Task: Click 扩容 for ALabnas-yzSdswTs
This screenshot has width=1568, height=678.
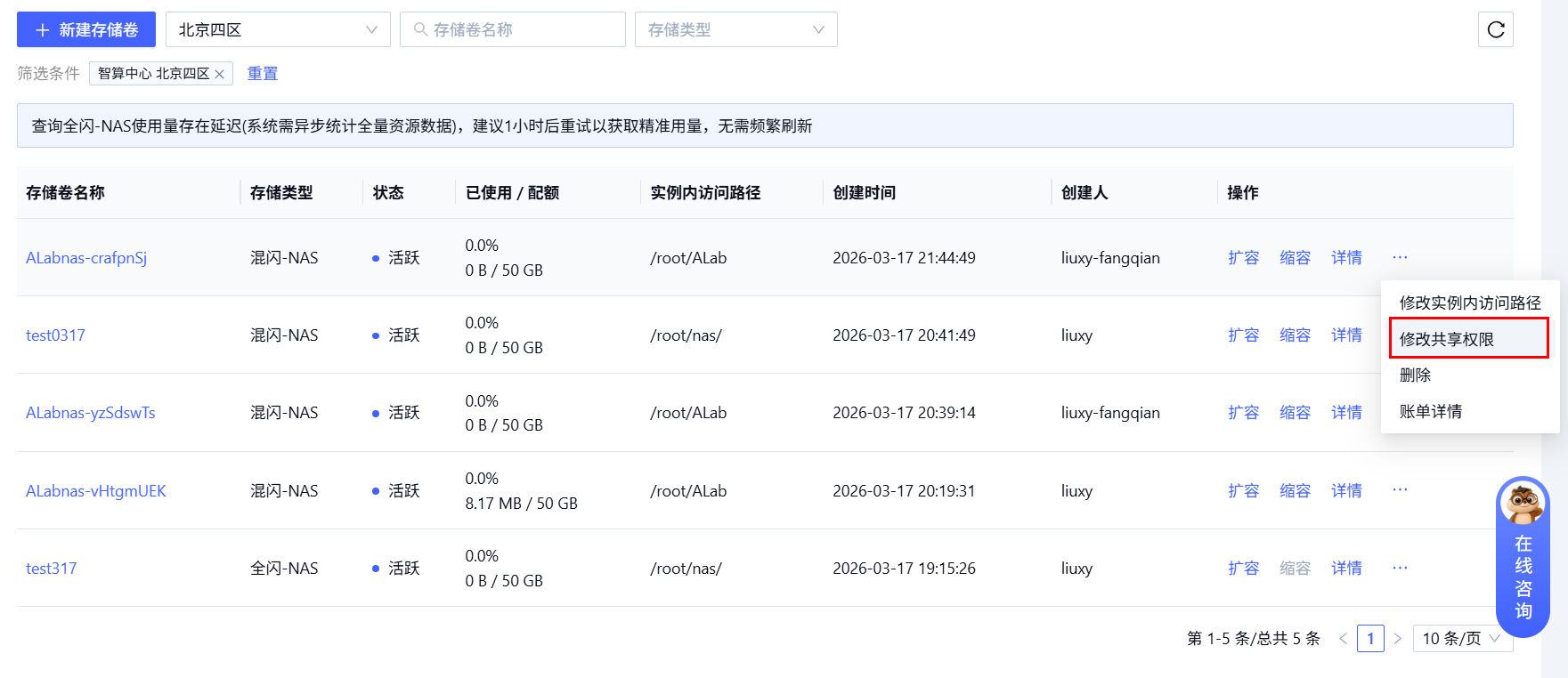Action: [1243, 413]
